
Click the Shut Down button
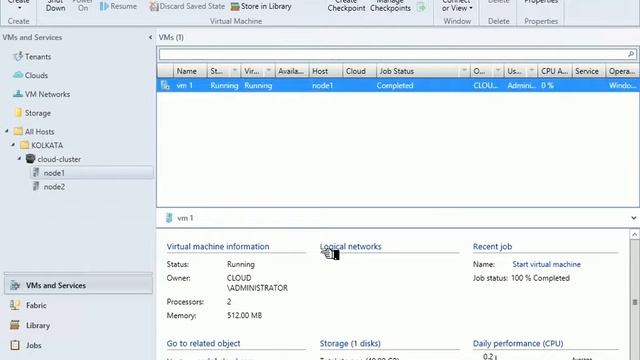pyautogui.click(x=56, y=6)
